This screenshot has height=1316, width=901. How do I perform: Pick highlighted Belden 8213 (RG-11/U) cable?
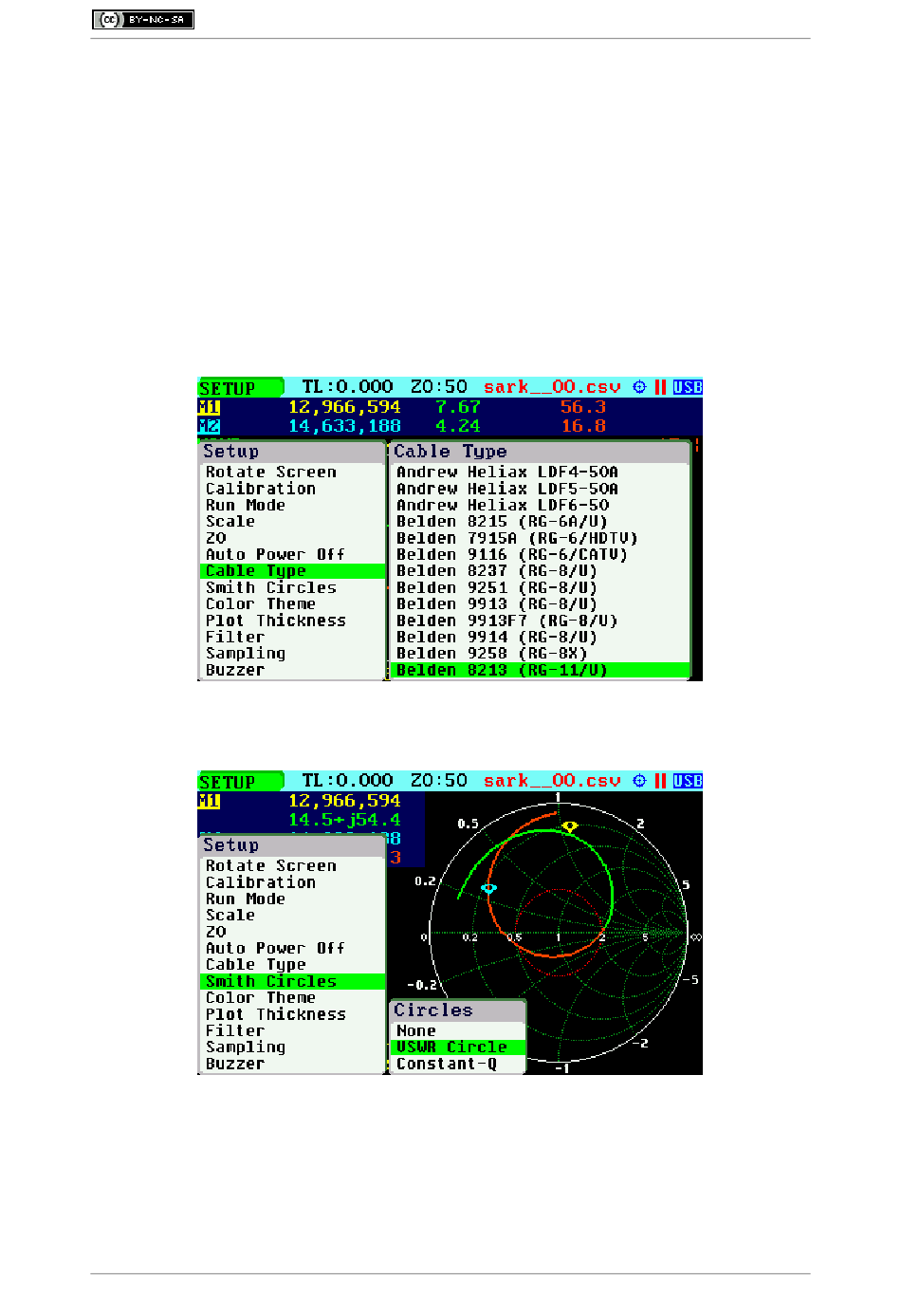coord(540,670)
